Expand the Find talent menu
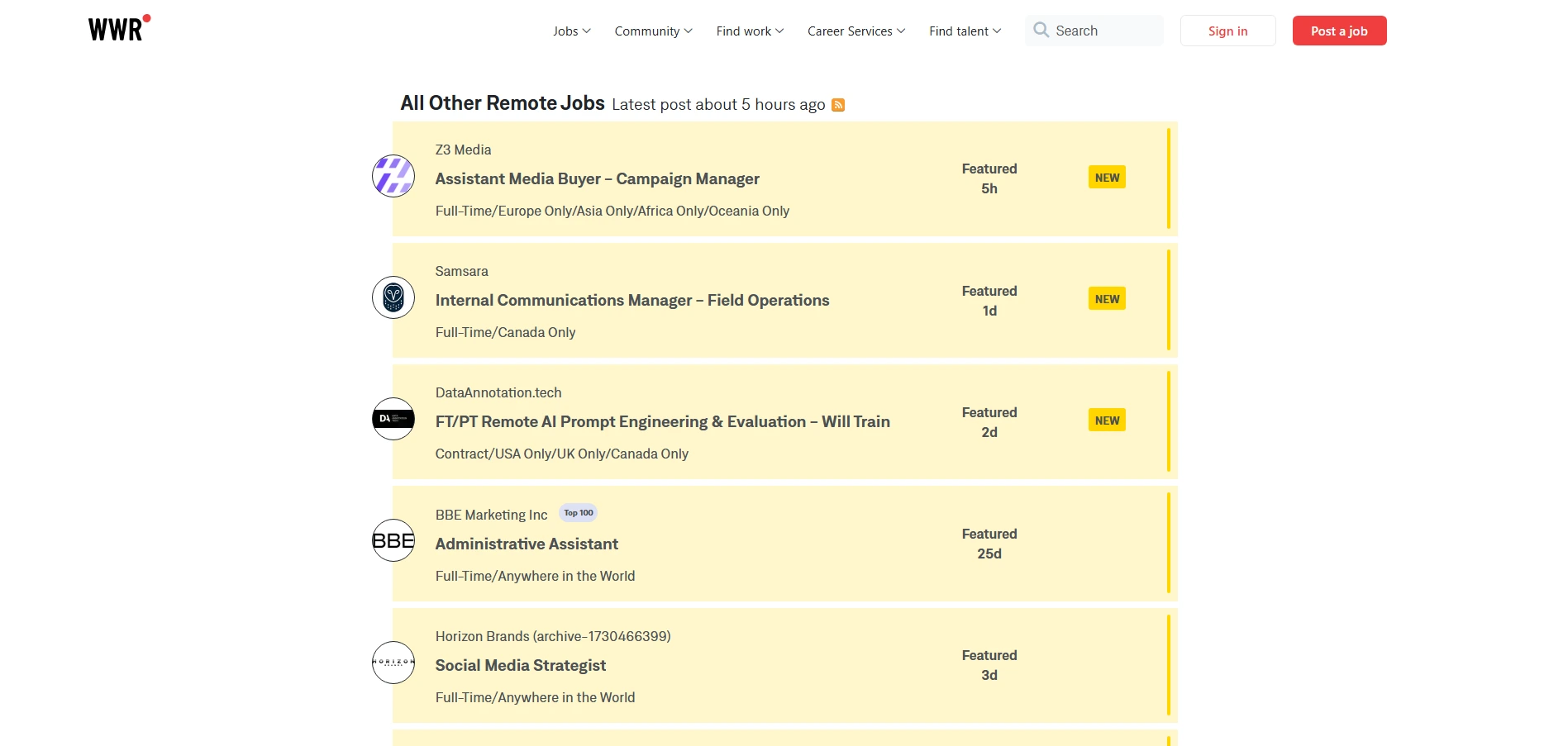The width and height of the screenshot is (1568, 746). [965, 31]
